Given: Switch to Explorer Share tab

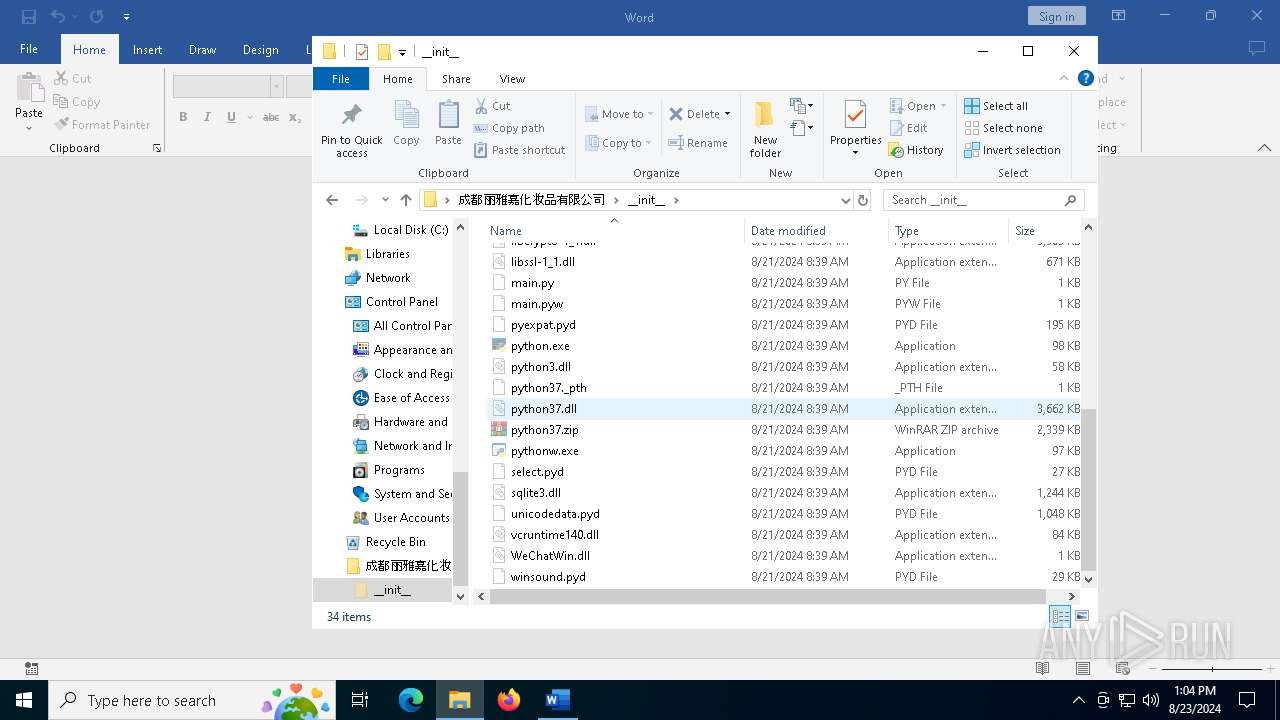Looking at the screenshot, I should coord(456,79).
